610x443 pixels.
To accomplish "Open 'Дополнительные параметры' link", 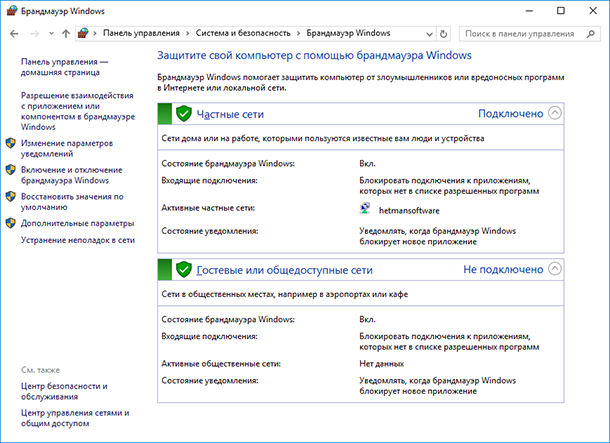I will tap(77, 223).
